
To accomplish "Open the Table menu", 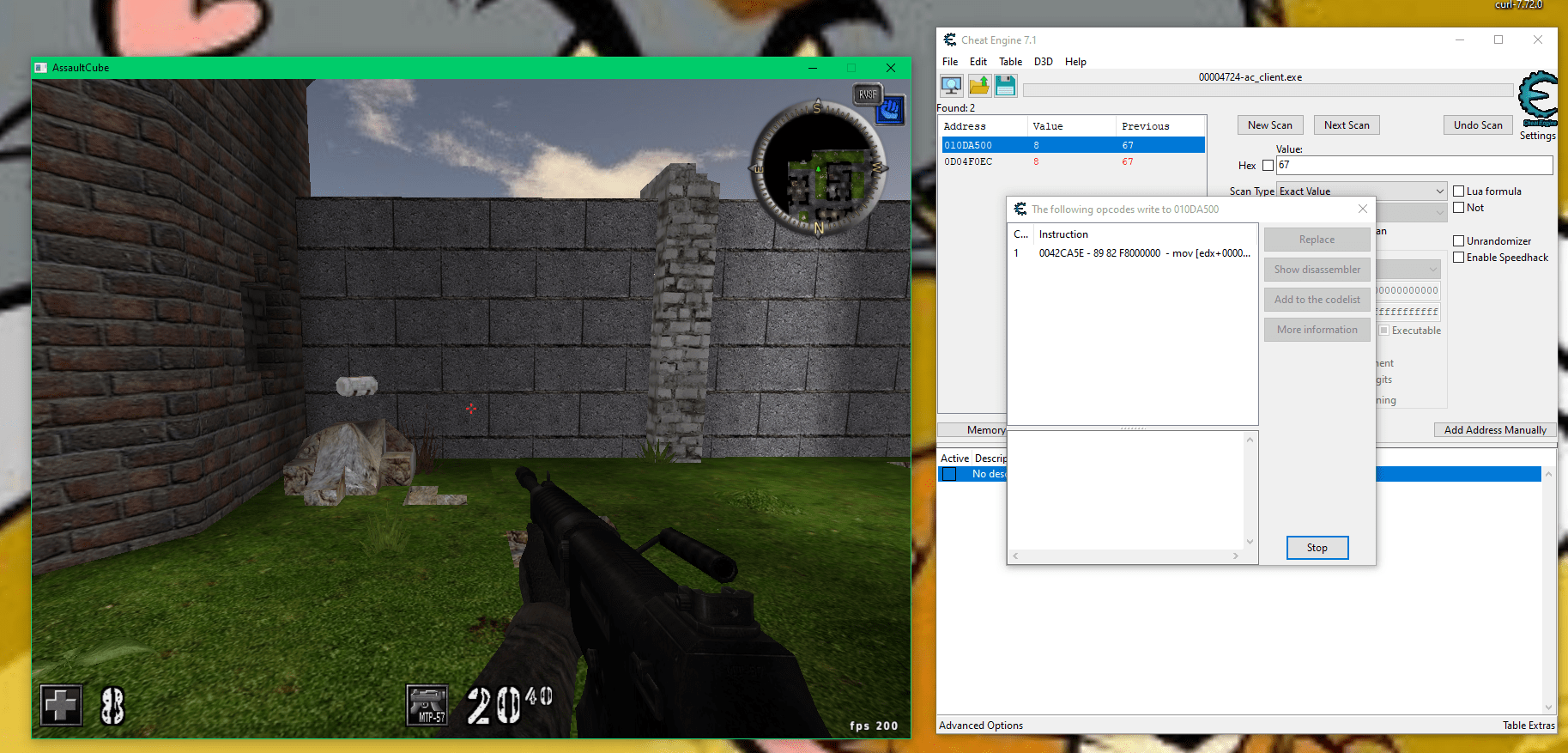I will pyautogui.click(x=1010, y=62).
